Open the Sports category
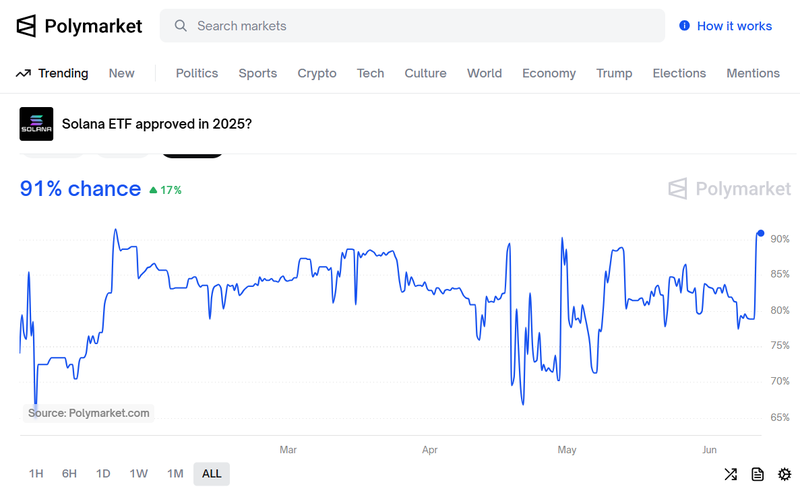800x497 pixels. coord(258,73)
